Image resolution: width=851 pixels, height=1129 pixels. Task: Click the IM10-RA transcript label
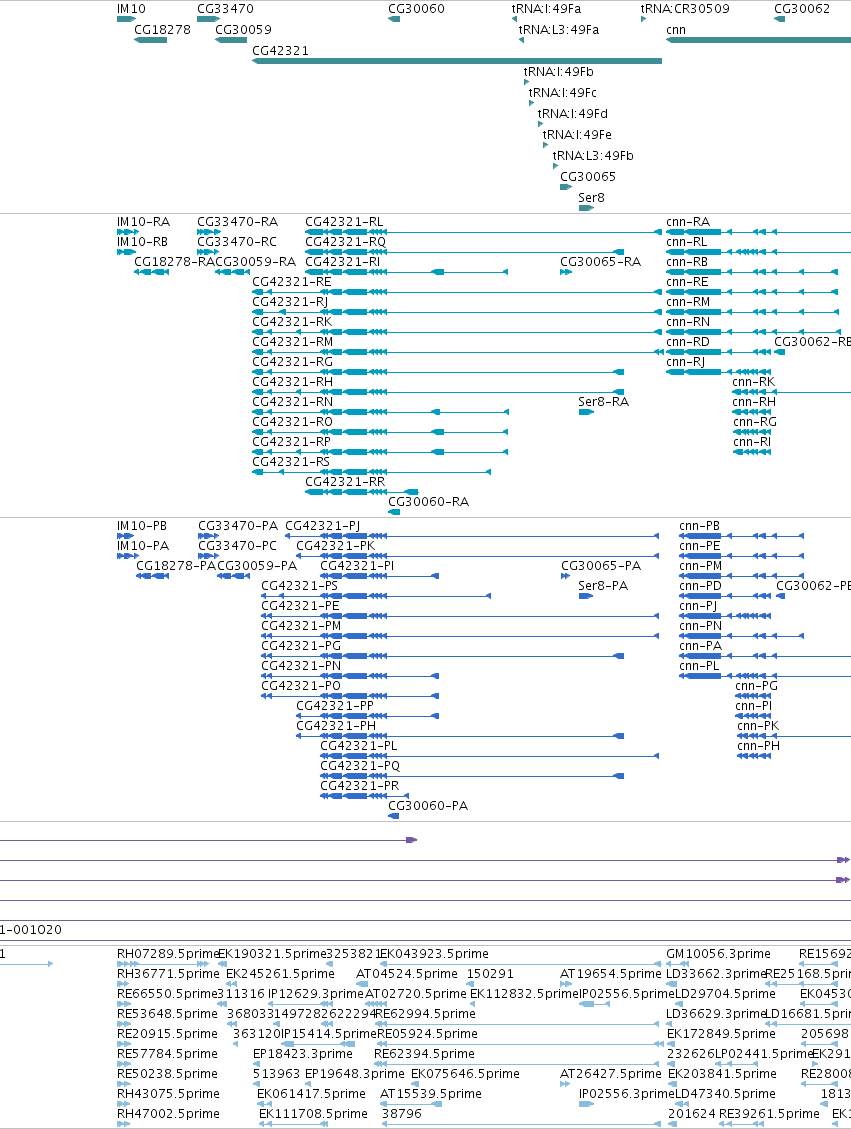click(x=143, y=222)
